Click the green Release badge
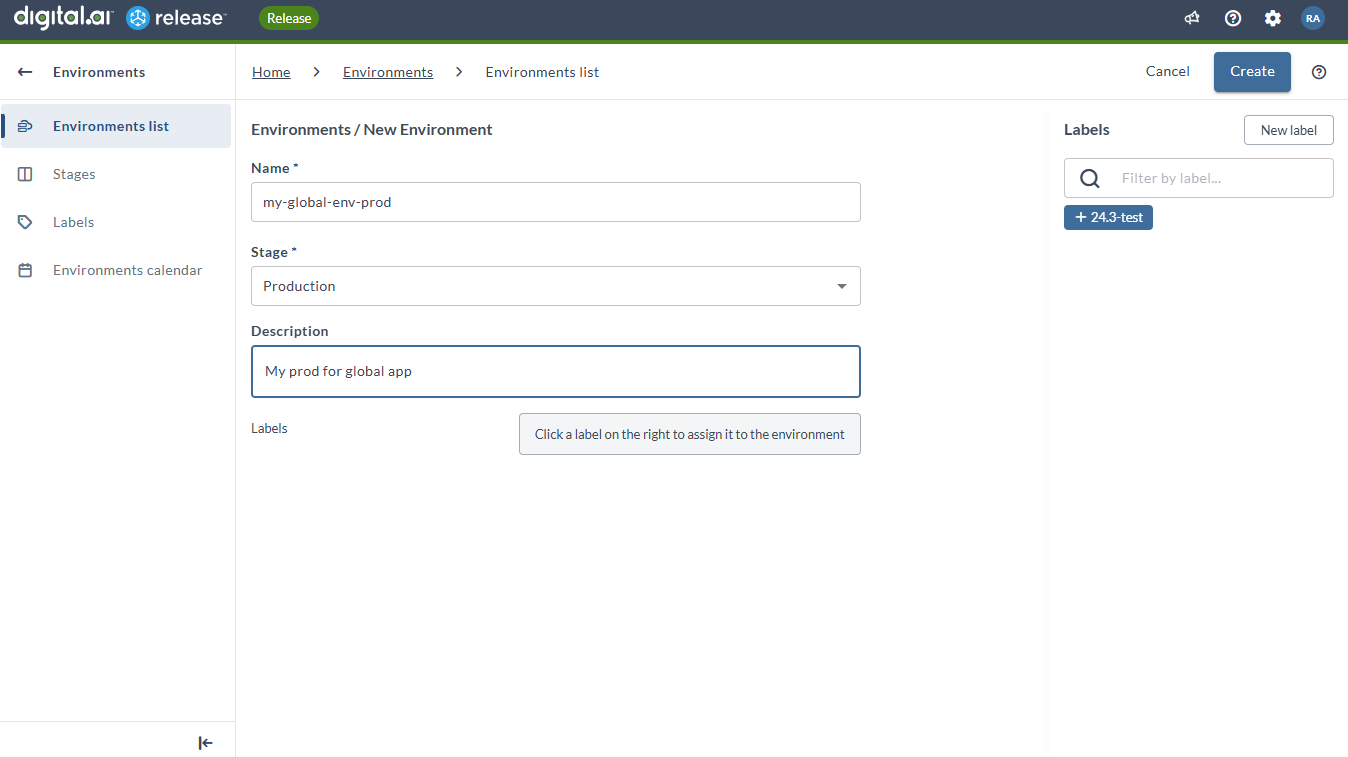Screen dimensions: 1348x757 pyautogui.click(x=289, y=18)
